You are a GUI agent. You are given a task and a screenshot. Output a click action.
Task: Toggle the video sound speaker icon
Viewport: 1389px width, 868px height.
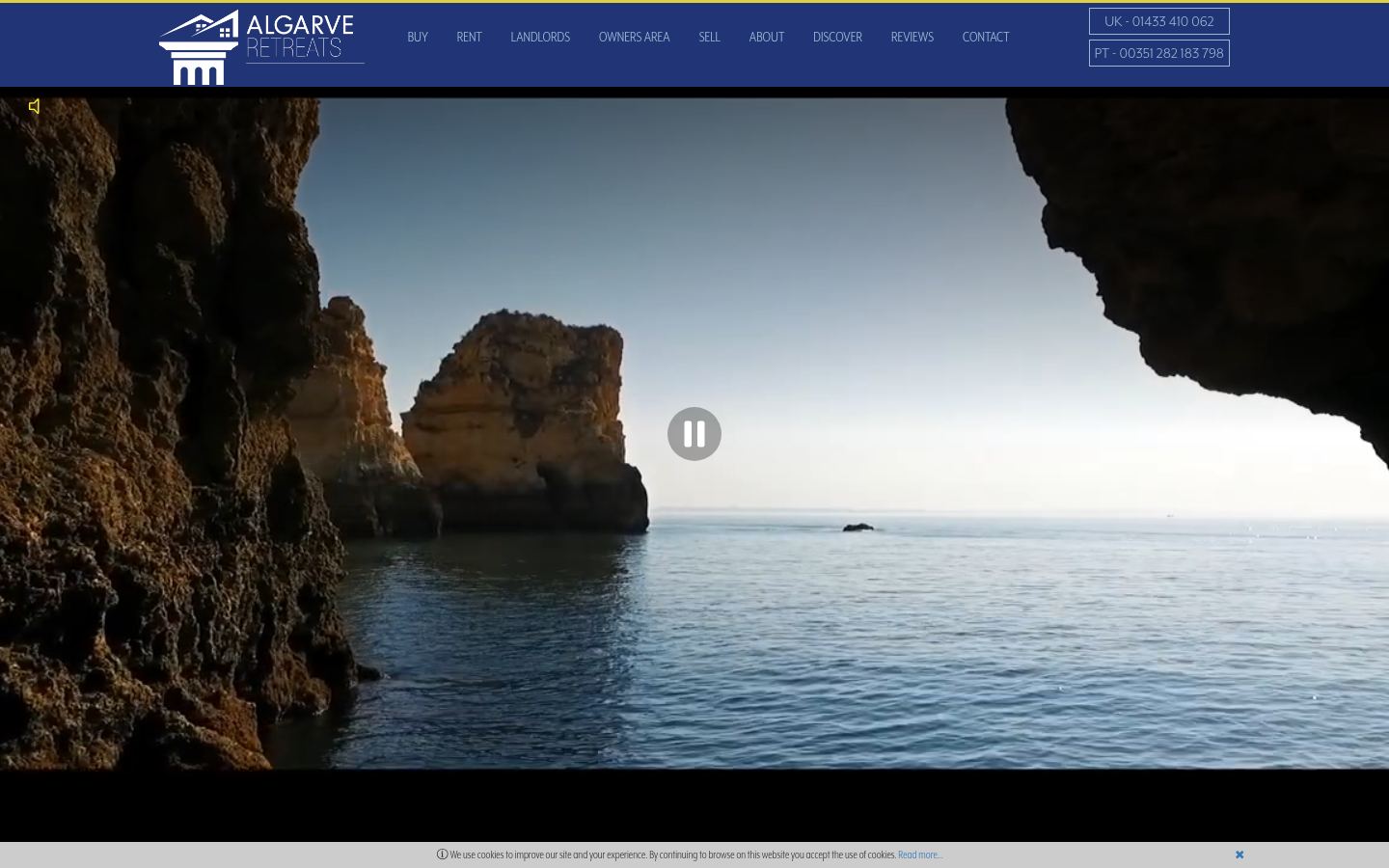point(35,106)
